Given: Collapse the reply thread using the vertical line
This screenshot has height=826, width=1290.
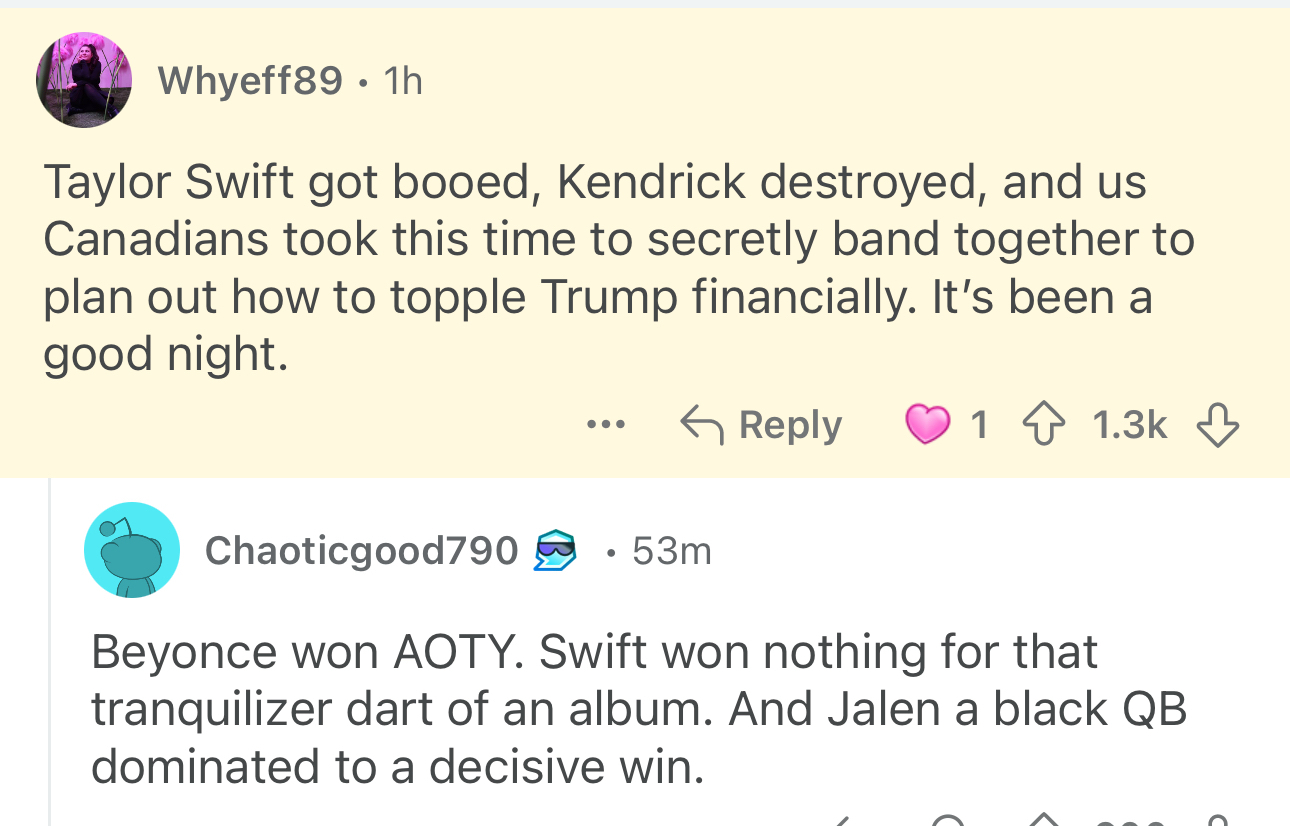Looking at the screenshot, I should tap(50, 650).
